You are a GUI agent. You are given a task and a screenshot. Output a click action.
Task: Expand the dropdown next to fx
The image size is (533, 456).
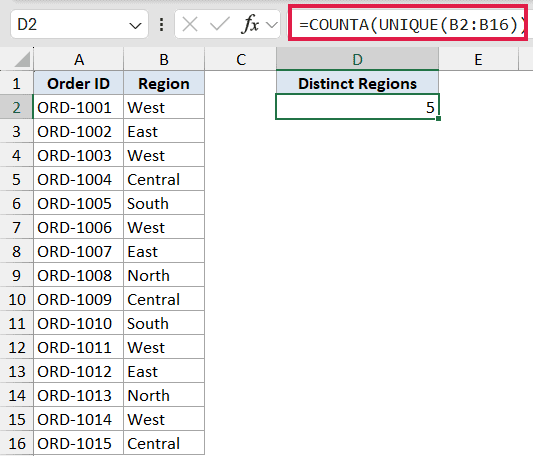[x=272, y=25]
